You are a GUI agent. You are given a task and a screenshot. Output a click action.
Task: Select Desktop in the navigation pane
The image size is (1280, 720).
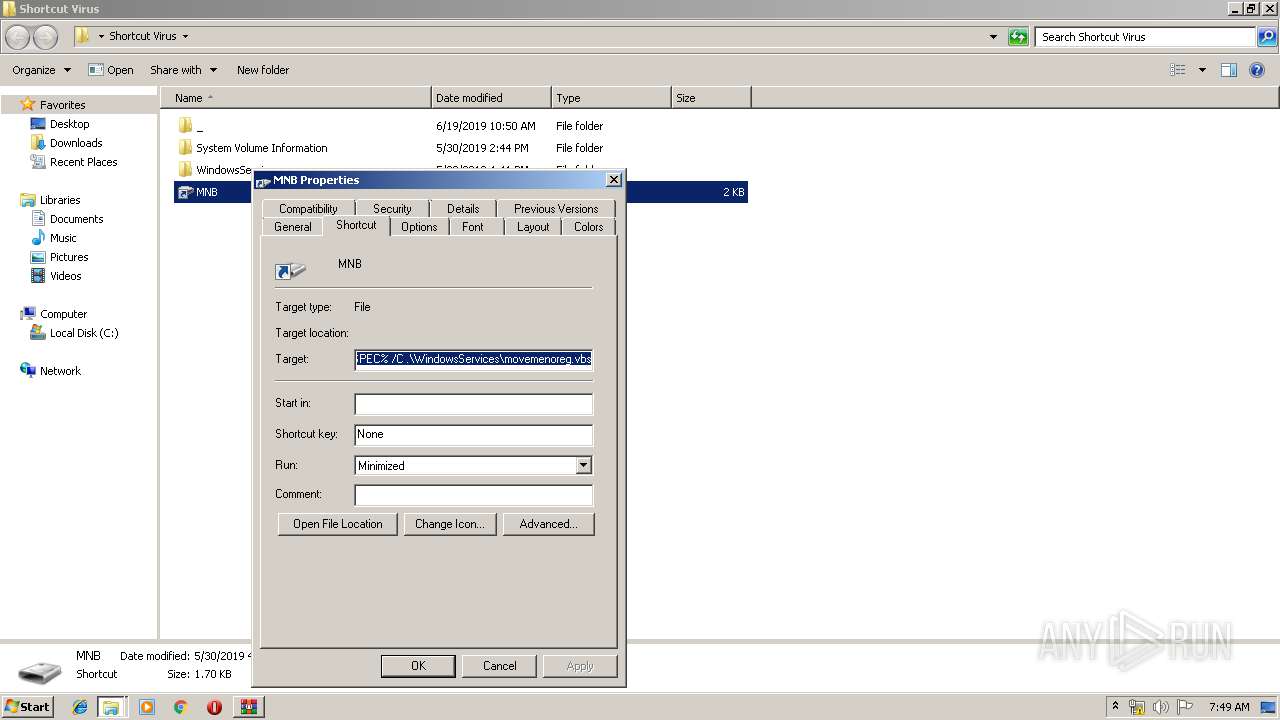coord(69,124)
